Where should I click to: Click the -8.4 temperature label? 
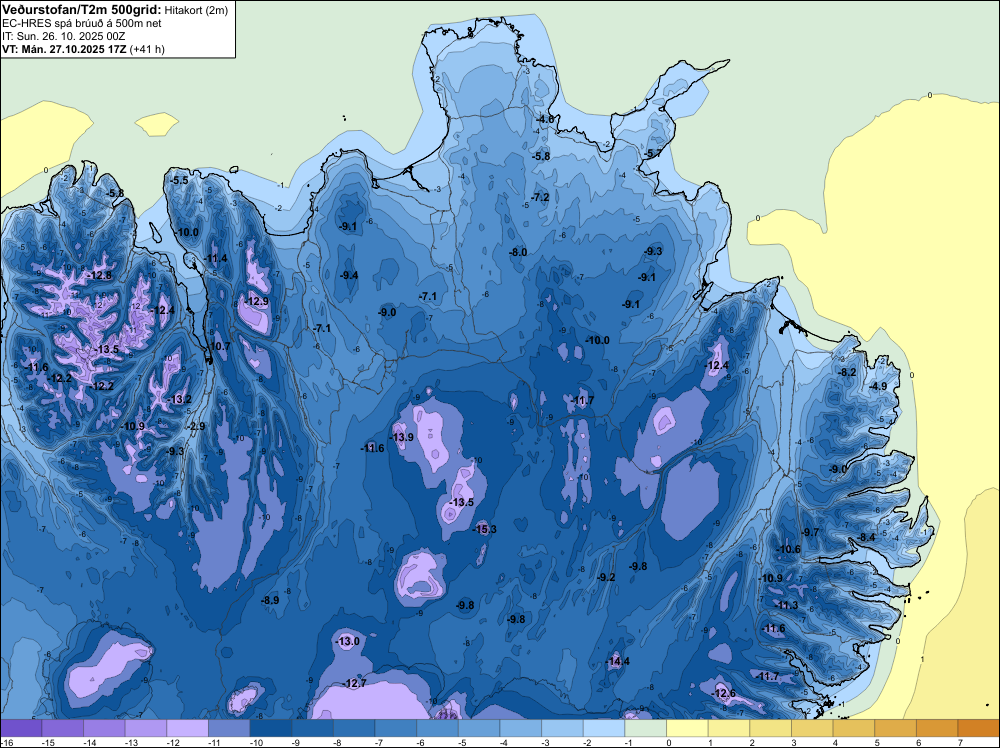pyautogui.click(x=866, y=538)
